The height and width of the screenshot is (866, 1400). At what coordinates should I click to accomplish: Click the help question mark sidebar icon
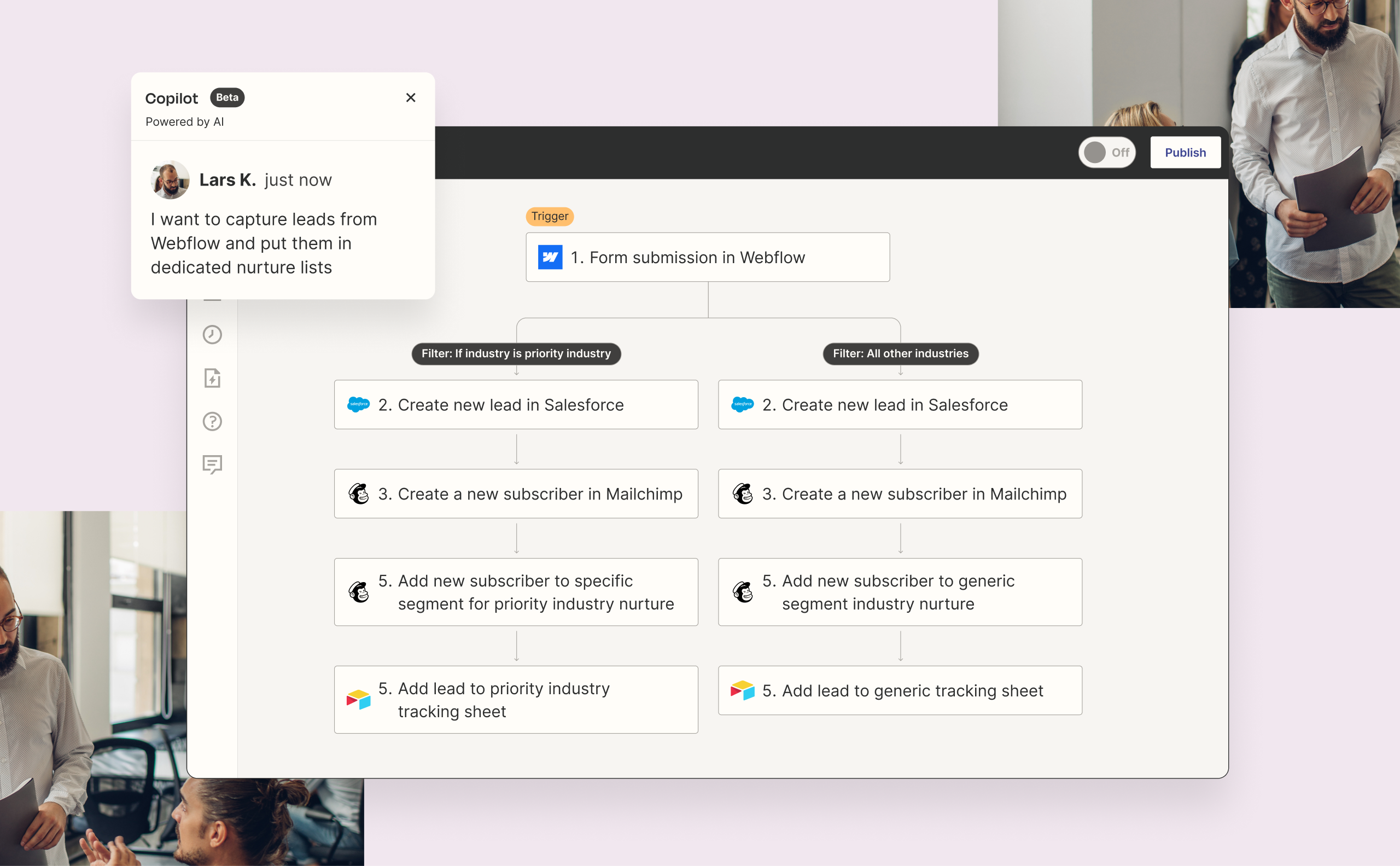[x=212, y=422]
